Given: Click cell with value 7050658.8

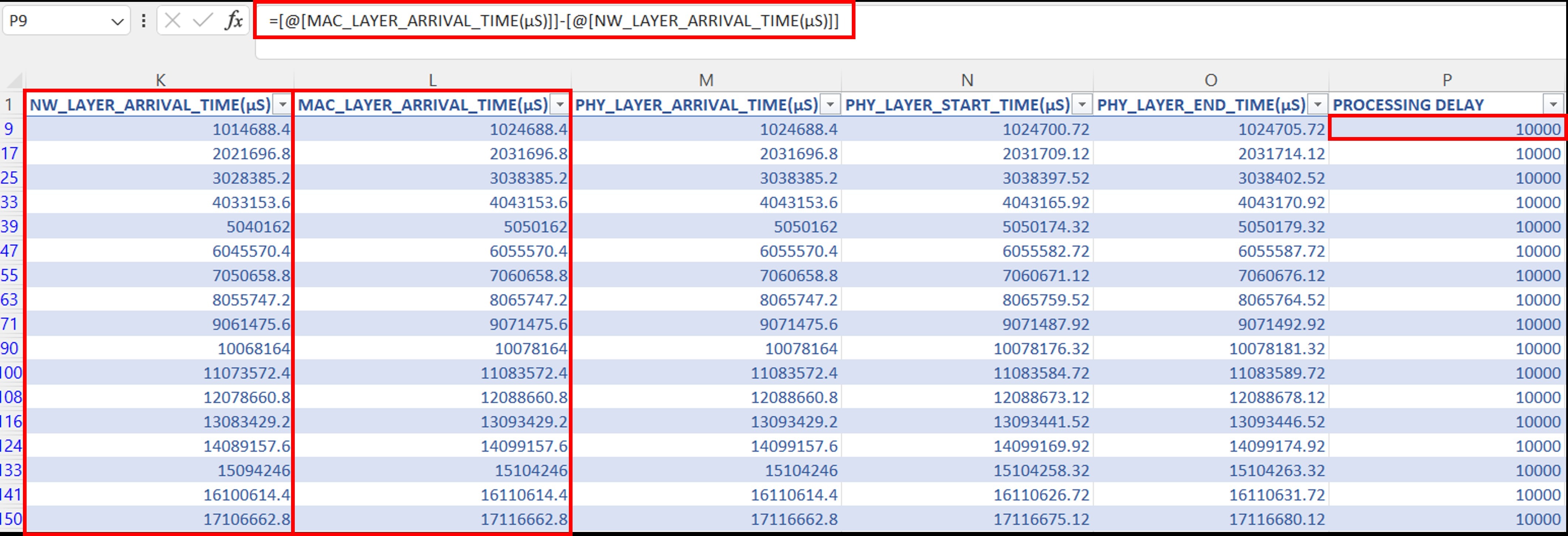Looking at the screenshot, I should coord(160,275).
